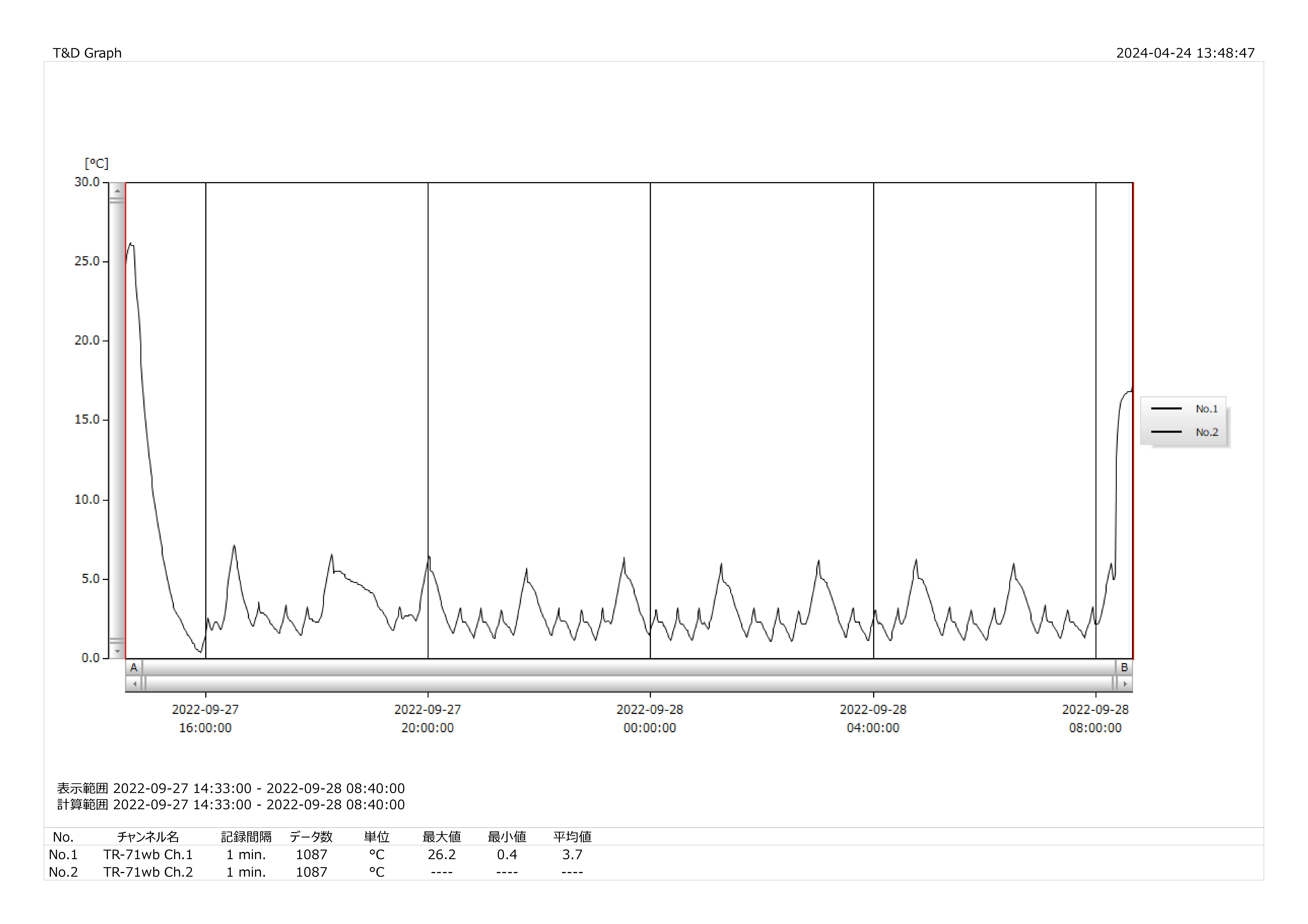Click the T&D Graph title
This screenshot has height=924, width=1308.
87,53
